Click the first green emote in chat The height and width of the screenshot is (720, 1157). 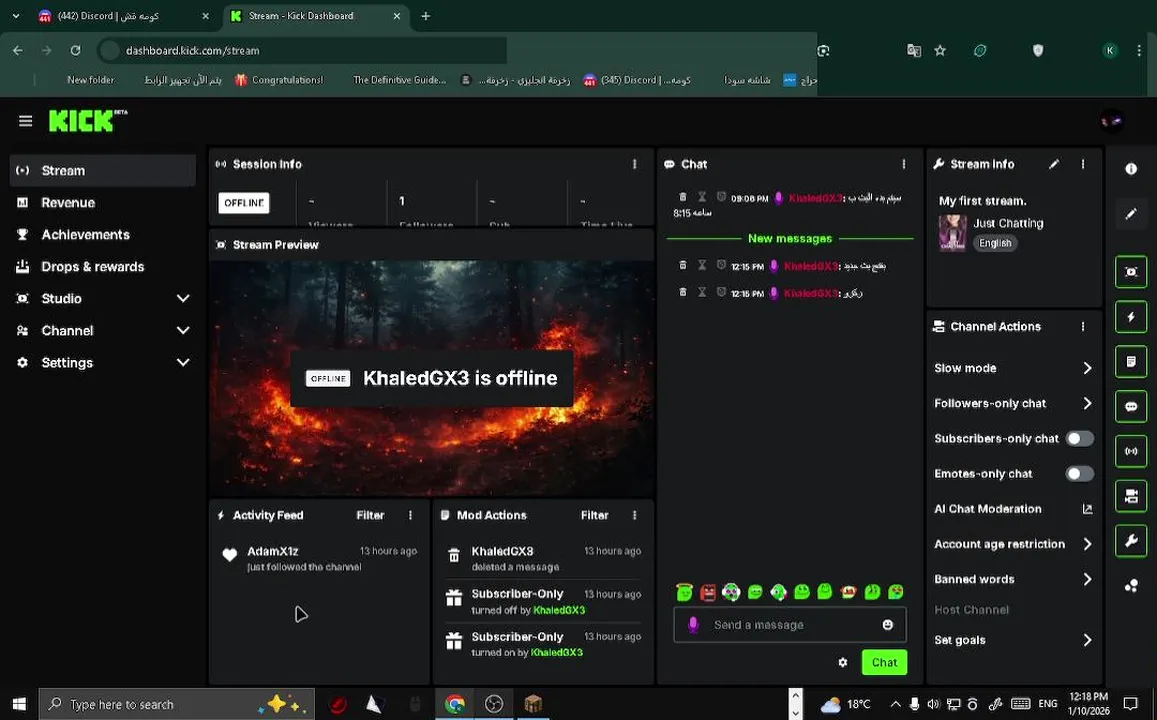click(x=684, y=592)
